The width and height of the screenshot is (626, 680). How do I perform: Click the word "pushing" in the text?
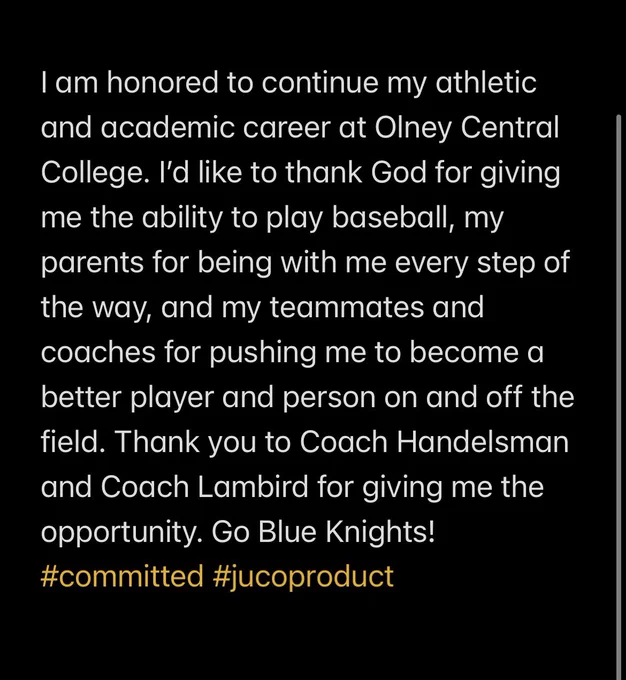(263, 353)
